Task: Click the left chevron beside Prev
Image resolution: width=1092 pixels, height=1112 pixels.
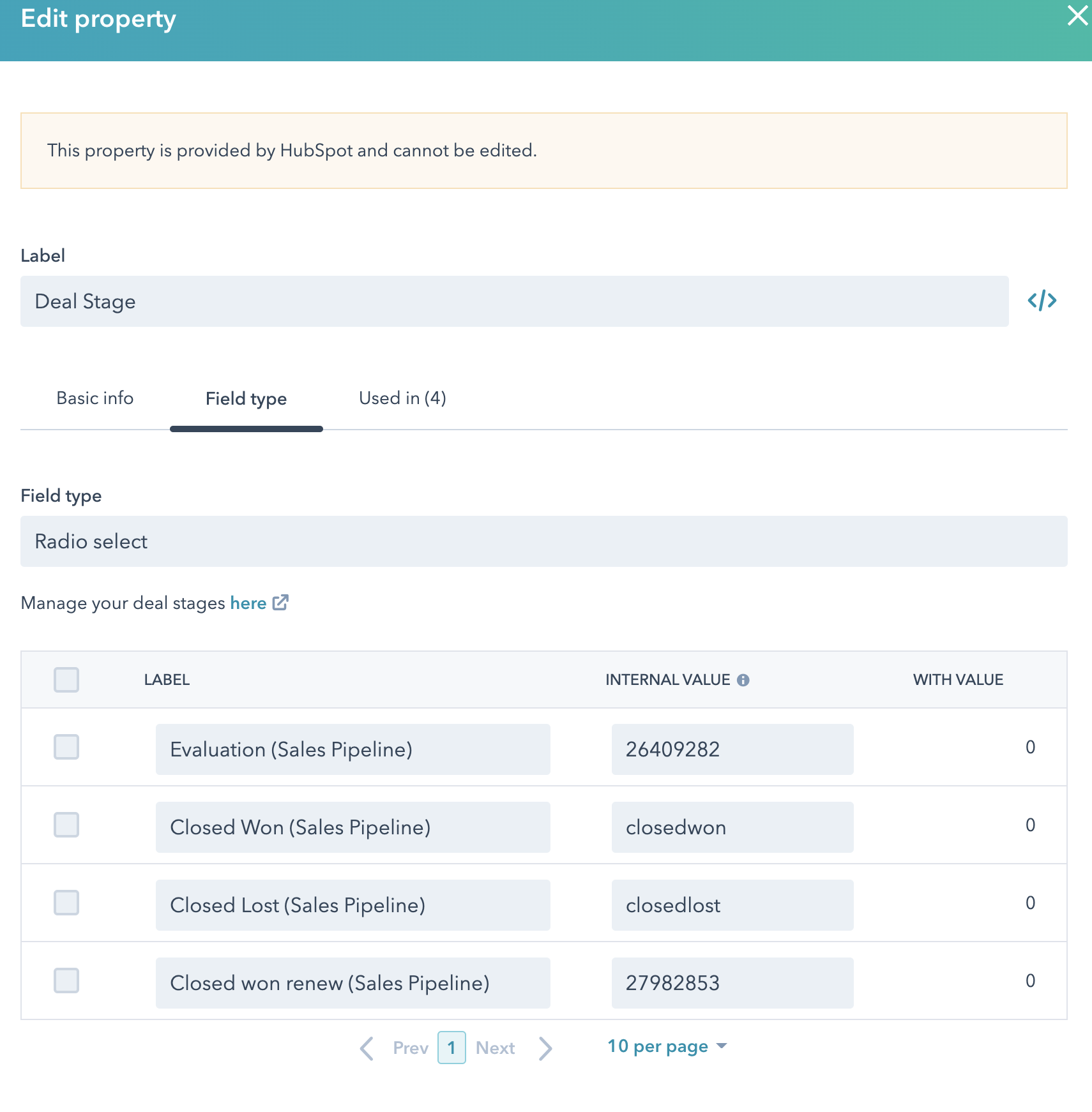Action: click(x=367, y=1047)
